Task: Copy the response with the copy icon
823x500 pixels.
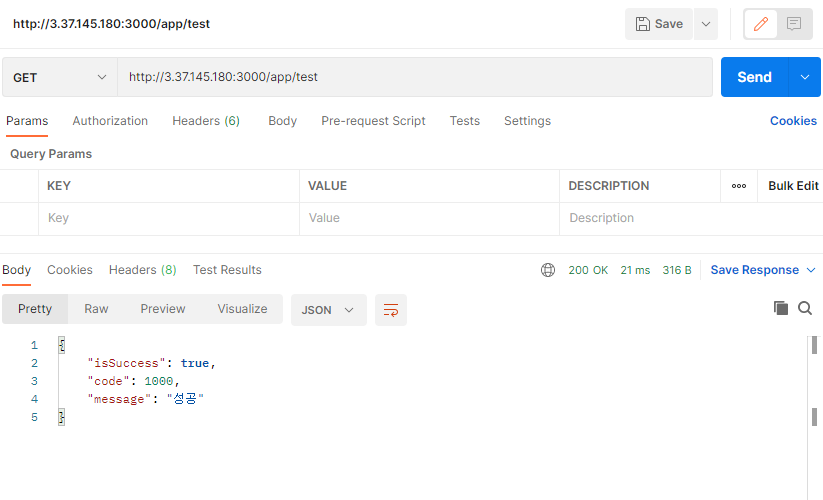Action: (780, 308)
